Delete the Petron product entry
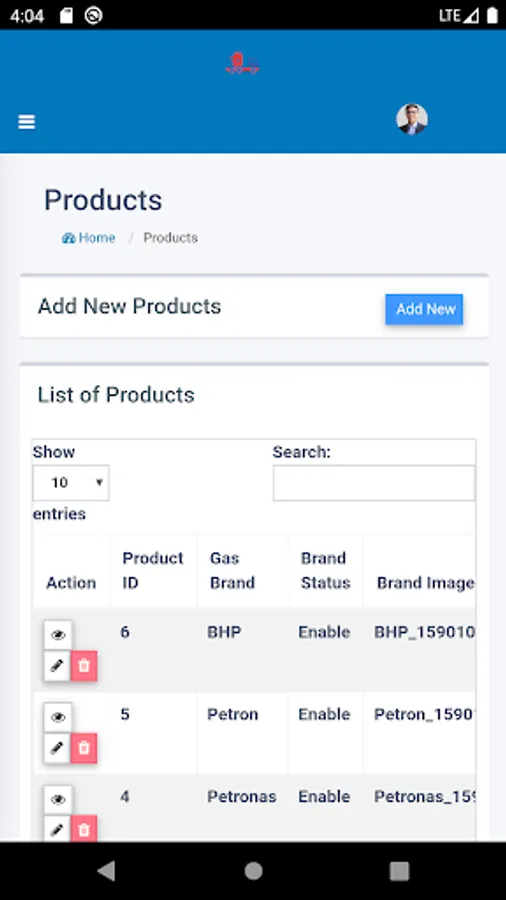506x900 pixels. (x=84, y=748)
